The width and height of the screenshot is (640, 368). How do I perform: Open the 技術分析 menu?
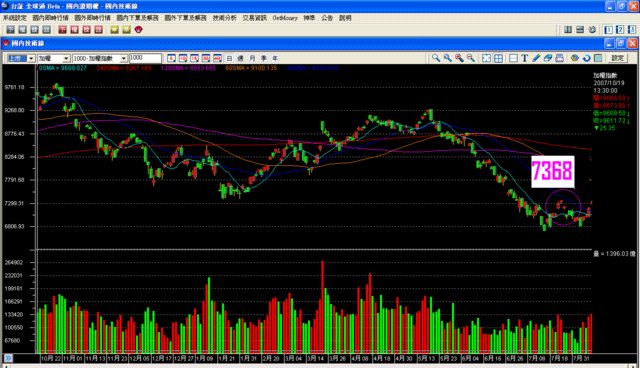[x=224, y=18]
